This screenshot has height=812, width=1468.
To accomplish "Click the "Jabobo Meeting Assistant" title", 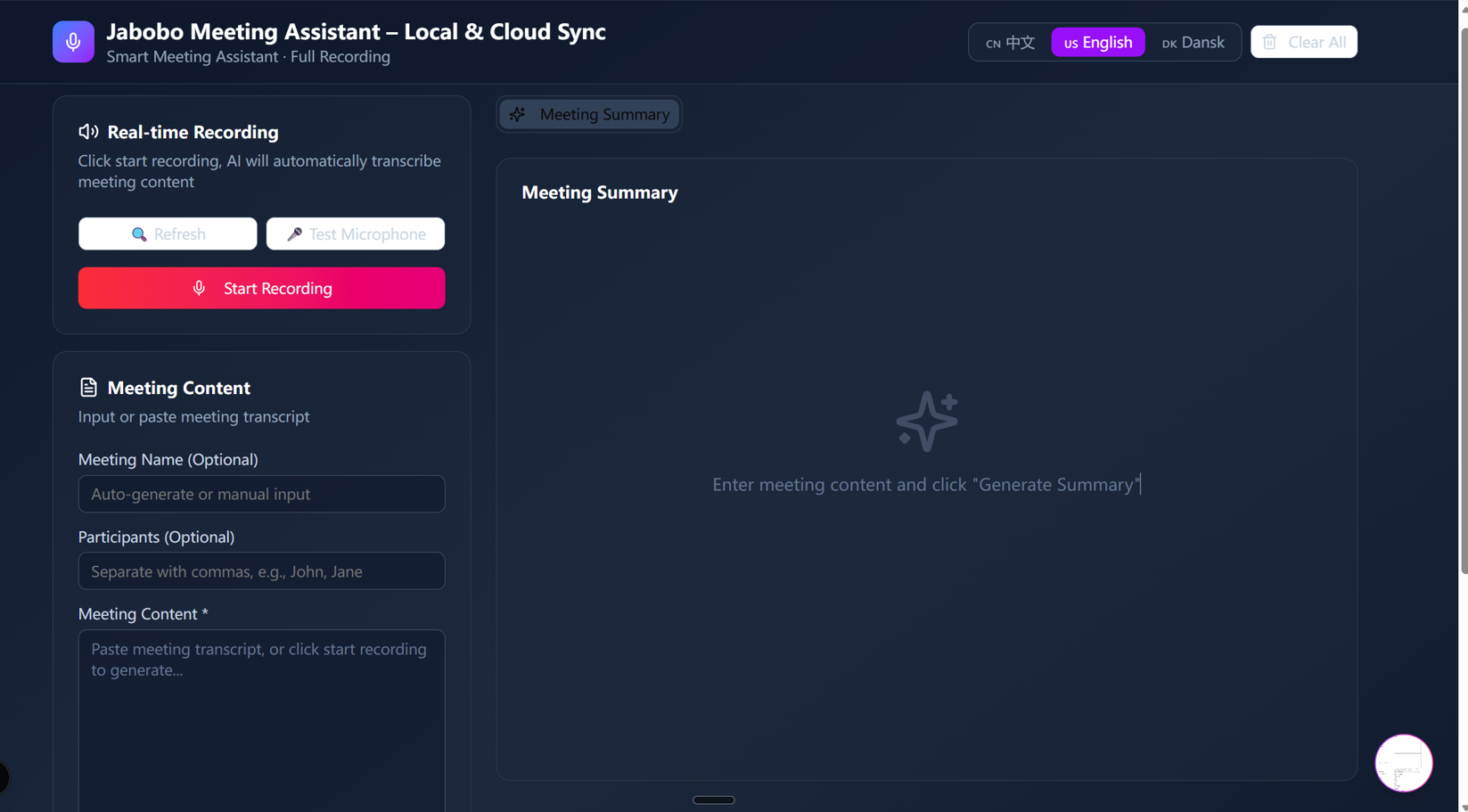I will pos(356,31).
